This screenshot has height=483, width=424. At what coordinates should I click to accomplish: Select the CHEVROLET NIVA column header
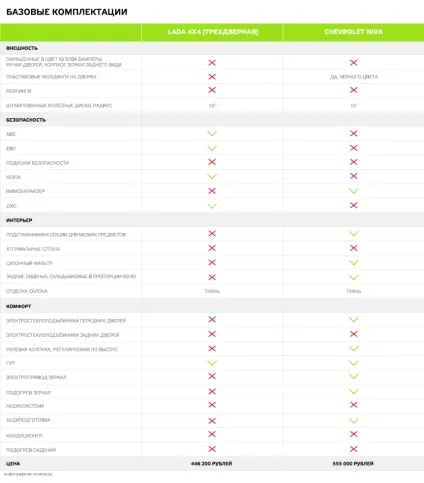[x=354, y=32]
